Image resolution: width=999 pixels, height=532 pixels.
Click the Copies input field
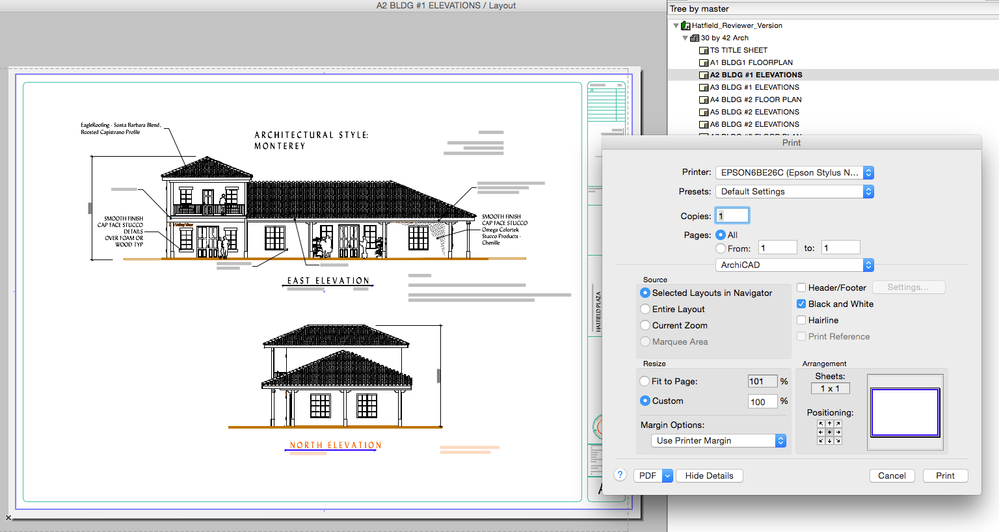pyautogui.click(x=733, y=215)
